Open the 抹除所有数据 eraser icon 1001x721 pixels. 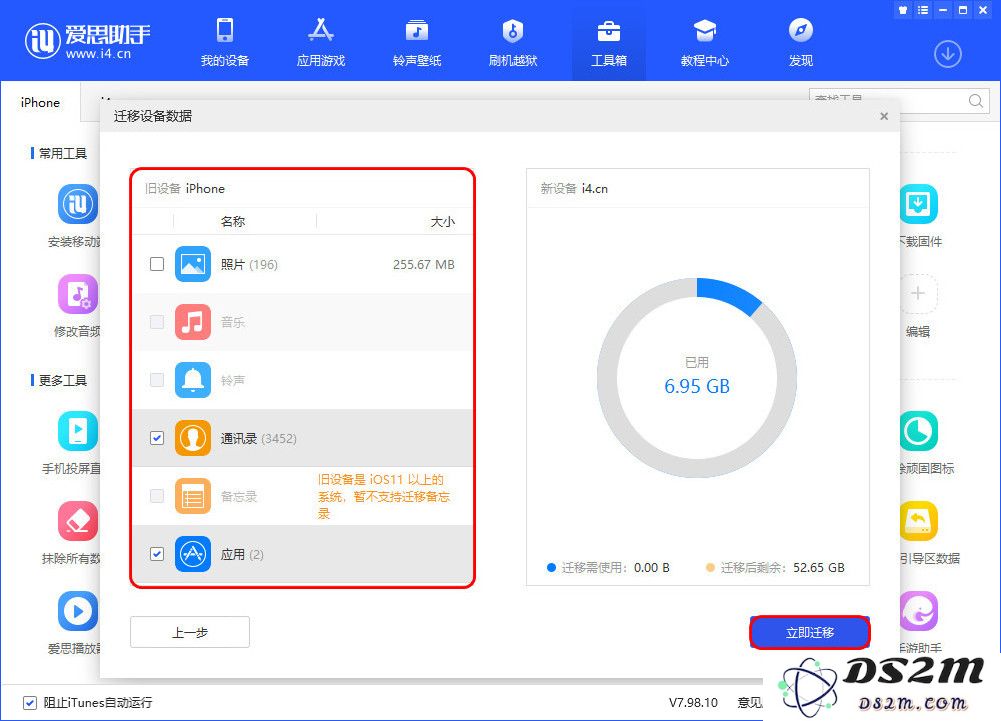click(x=78, y=520)
